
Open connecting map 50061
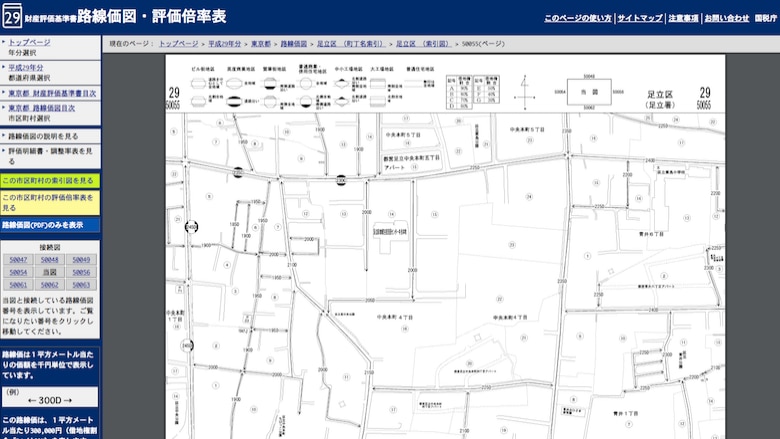[18, 285]
